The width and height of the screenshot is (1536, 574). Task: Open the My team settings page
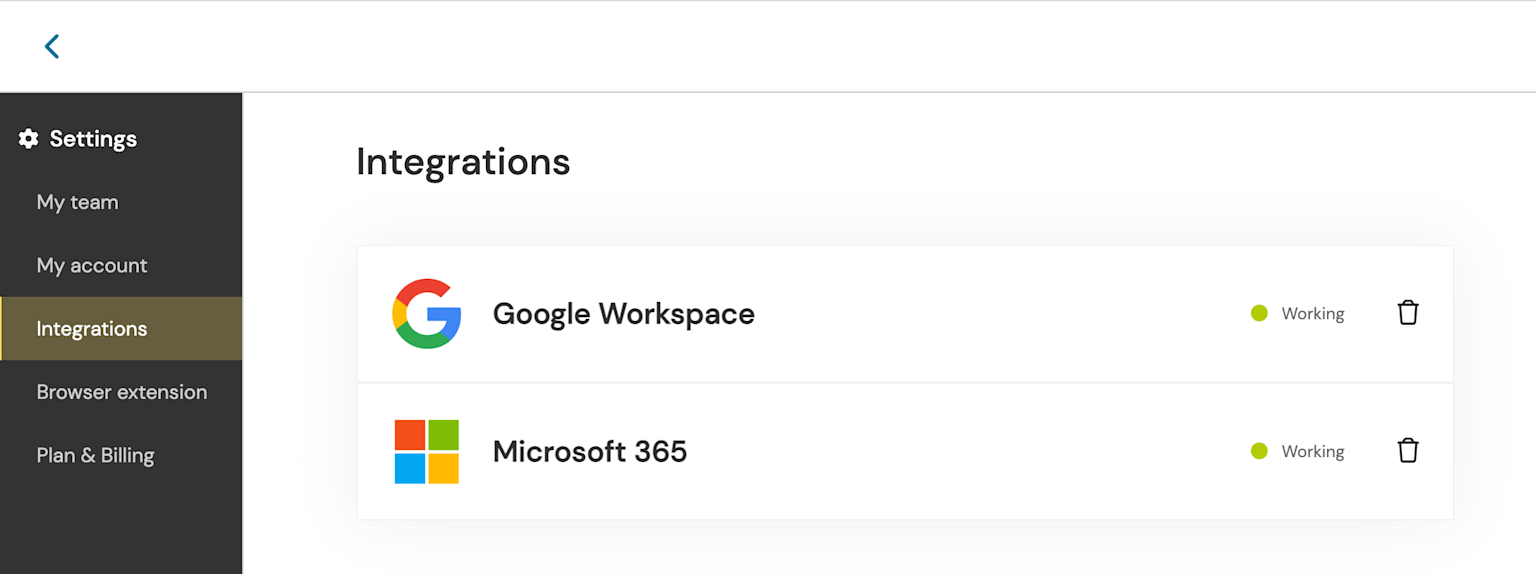[x=78, y=202]
